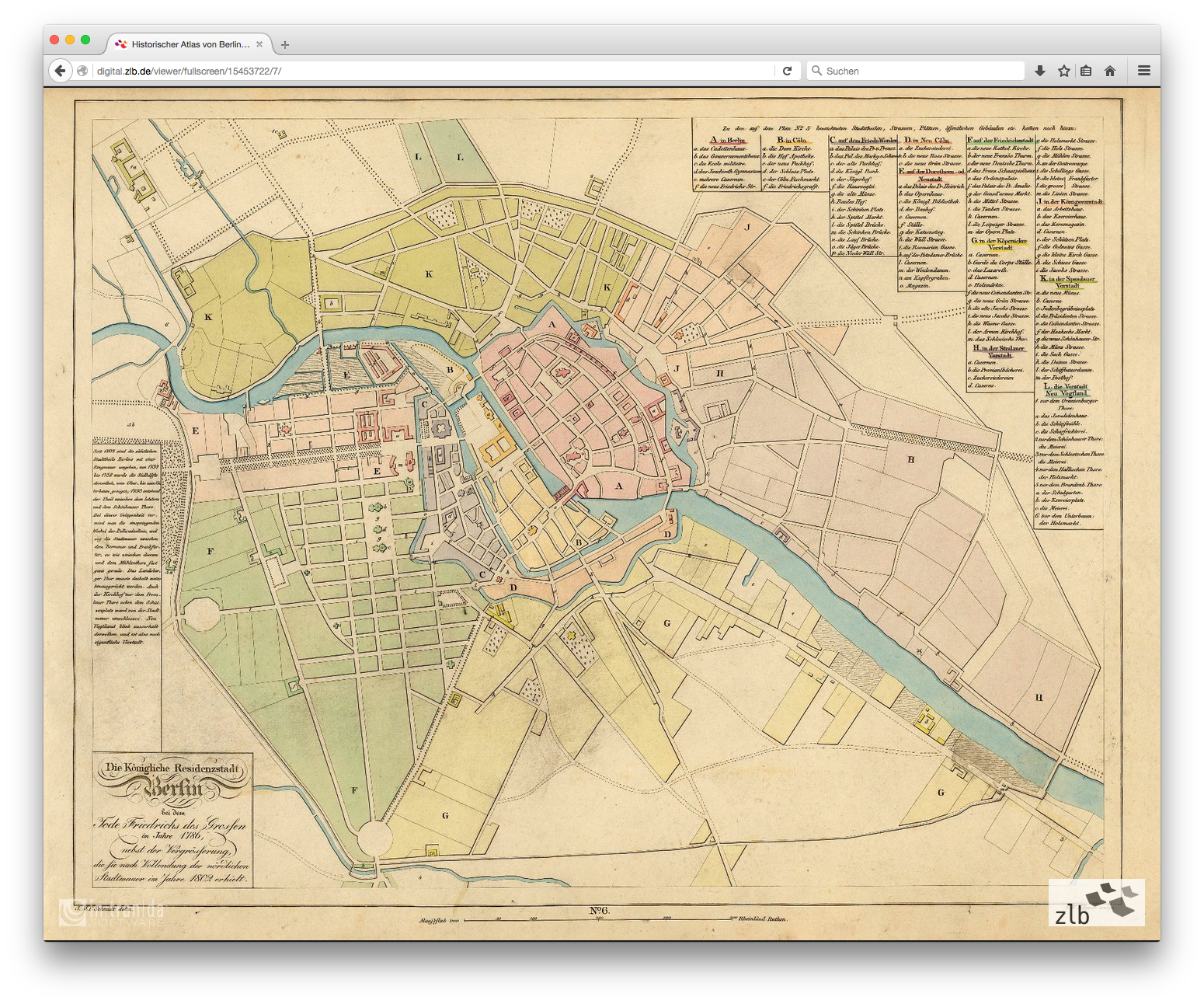The image size is (1204, 1004).
Task: Open the downloads arrow icon
Action: (x=1040, y=71)
